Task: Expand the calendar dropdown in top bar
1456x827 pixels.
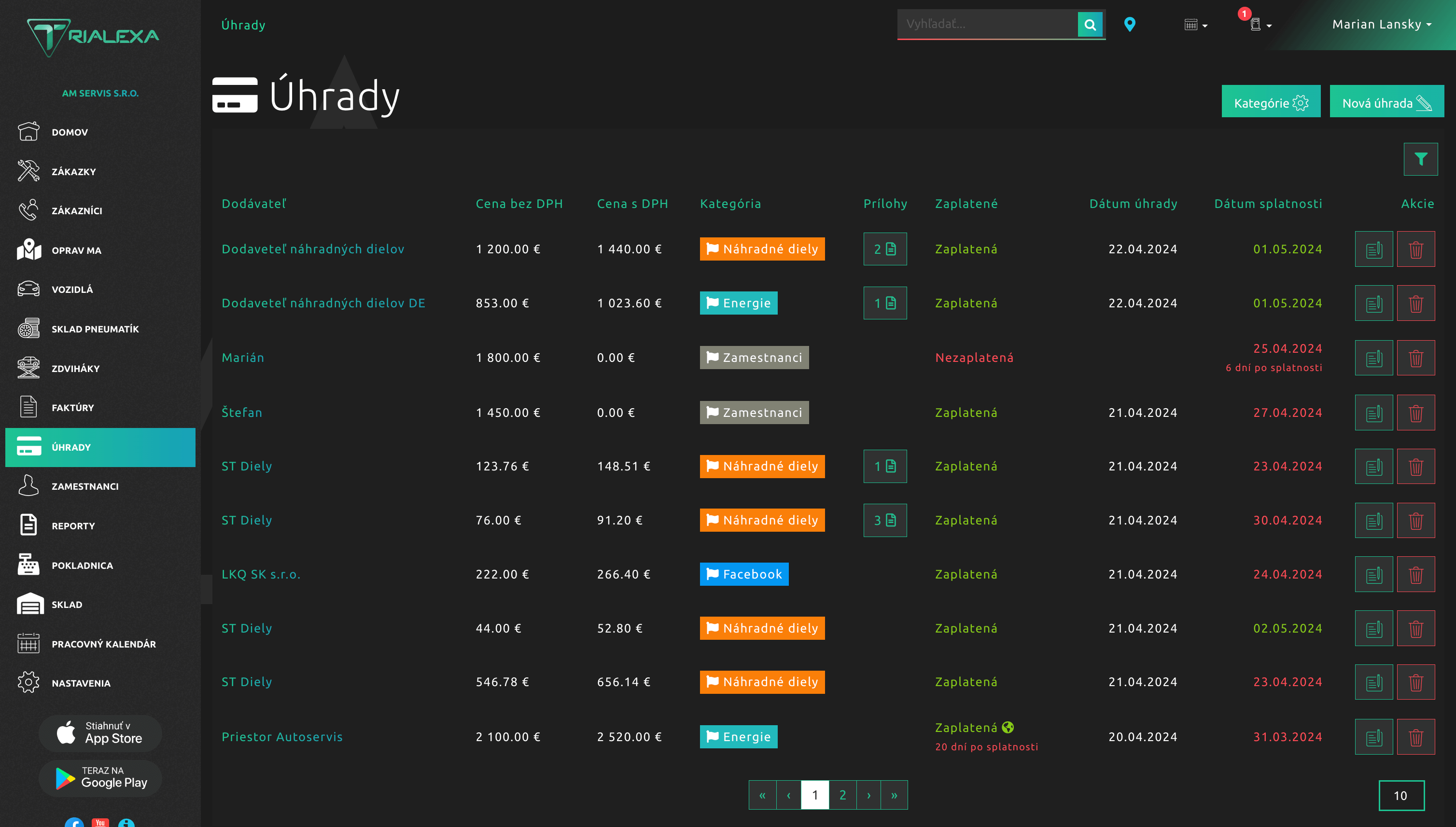Action: pyautogui.click(x=1196, y=25)
